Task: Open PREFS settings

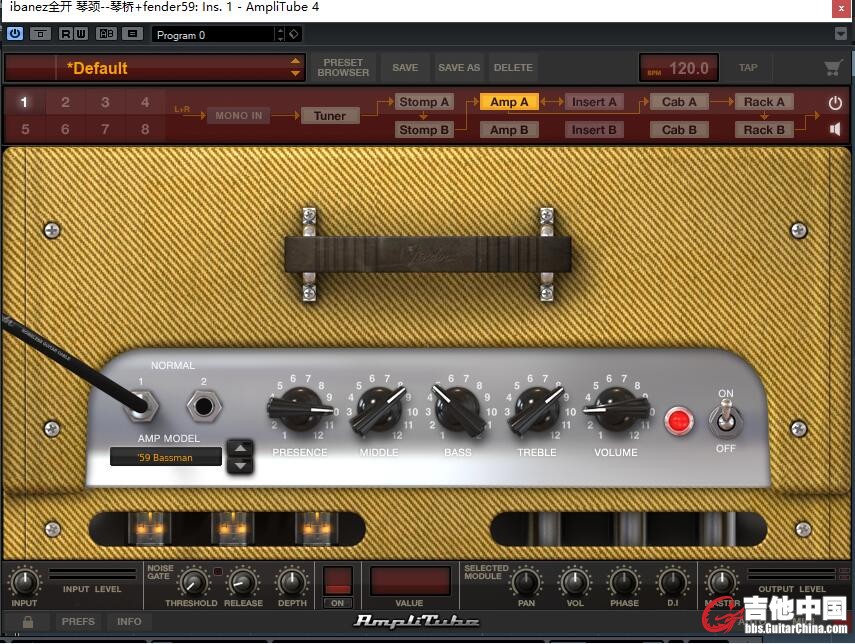Action: click(78, 621)
